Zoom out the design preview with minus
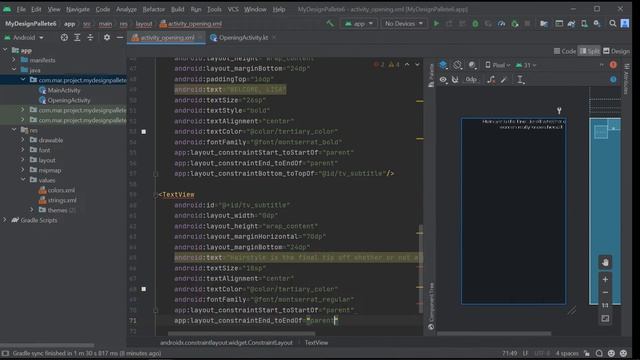This screenshot has width=640, height=360. click(605, 293)
